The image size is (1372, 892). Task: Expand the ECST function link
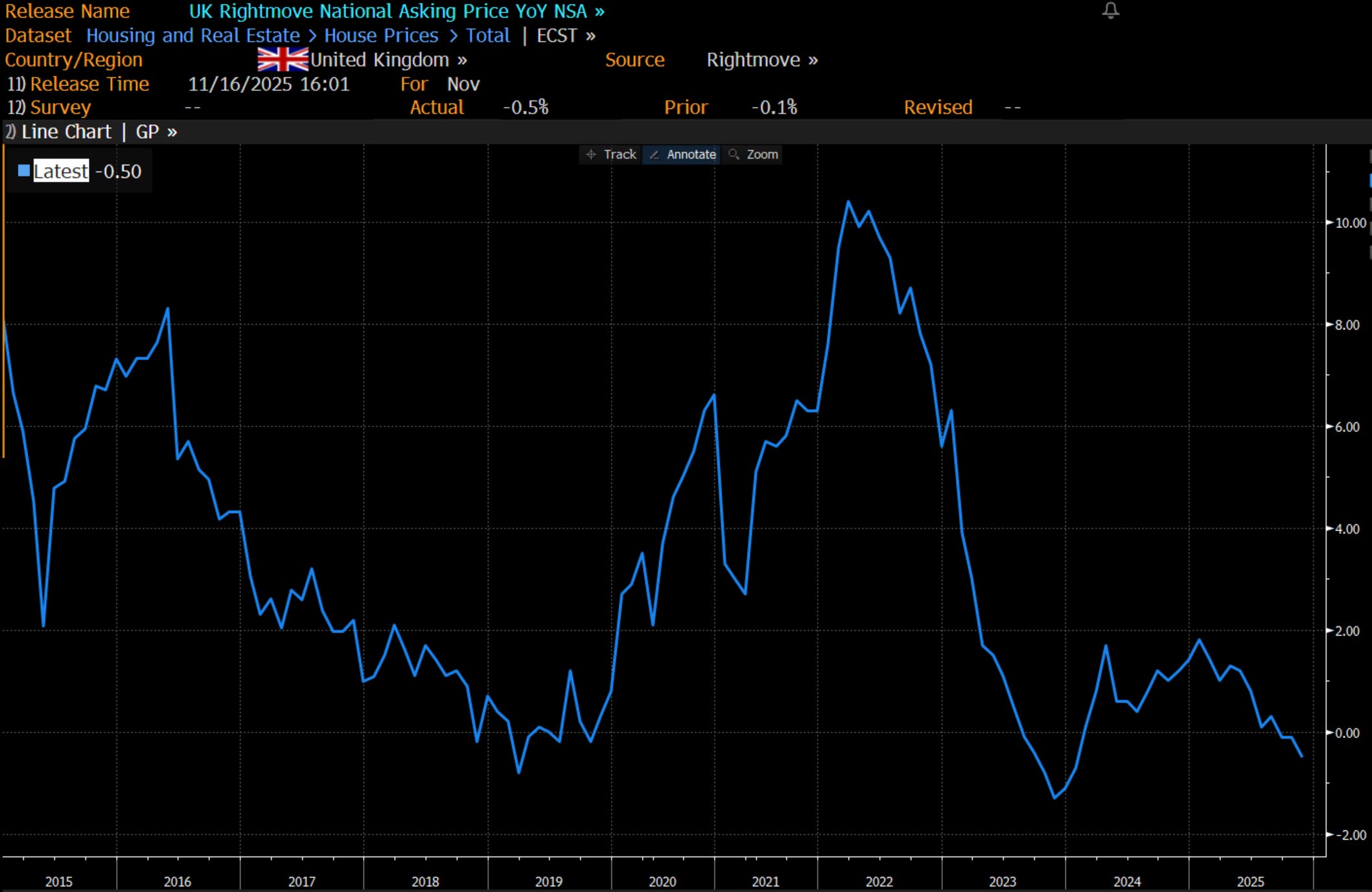[x=565, y=36]
